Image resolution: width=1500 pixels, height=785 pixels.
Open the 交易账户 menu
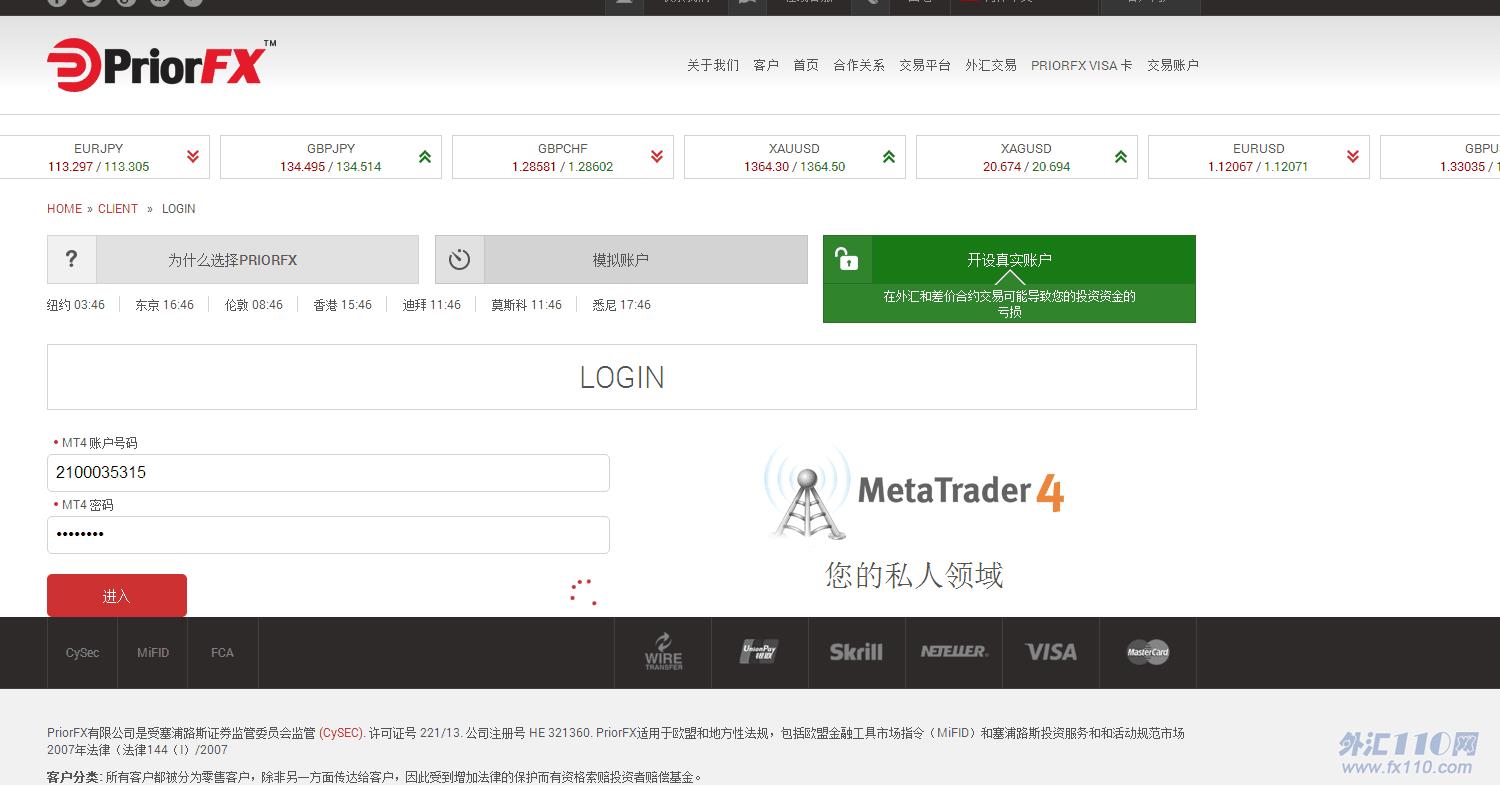pos(1173,65)
